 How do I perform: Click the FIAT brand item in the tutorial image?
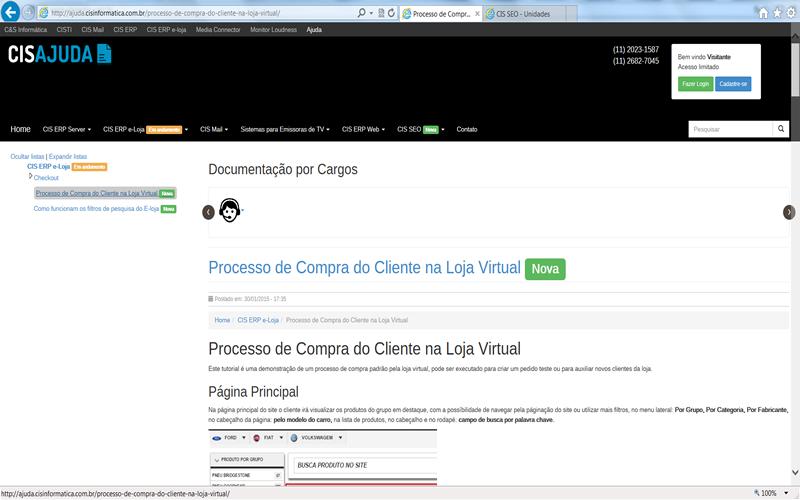pos(268,438)
